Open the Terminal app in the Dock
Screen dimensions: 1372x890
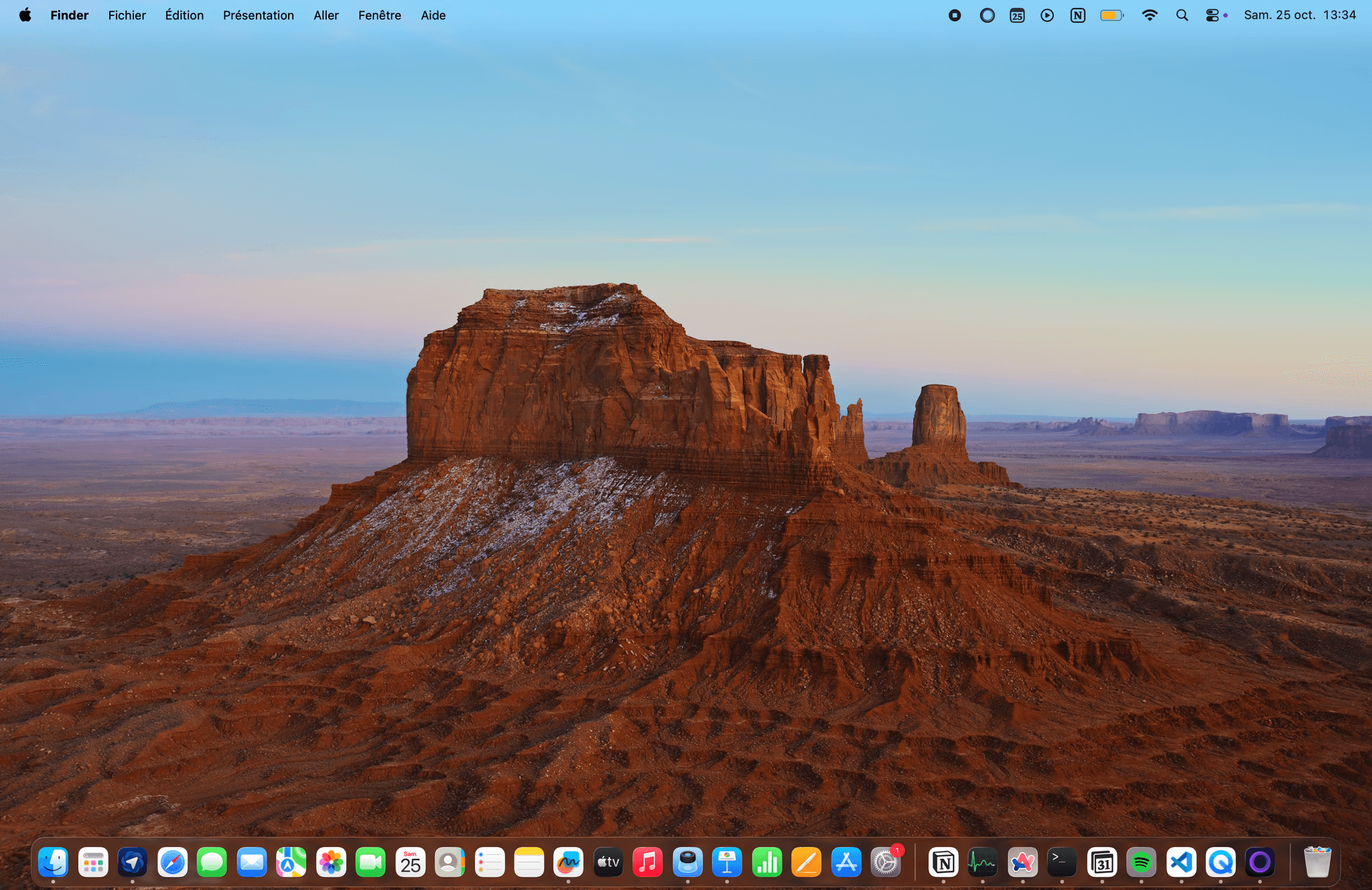pyautogui.click(x=1060, y=863)
